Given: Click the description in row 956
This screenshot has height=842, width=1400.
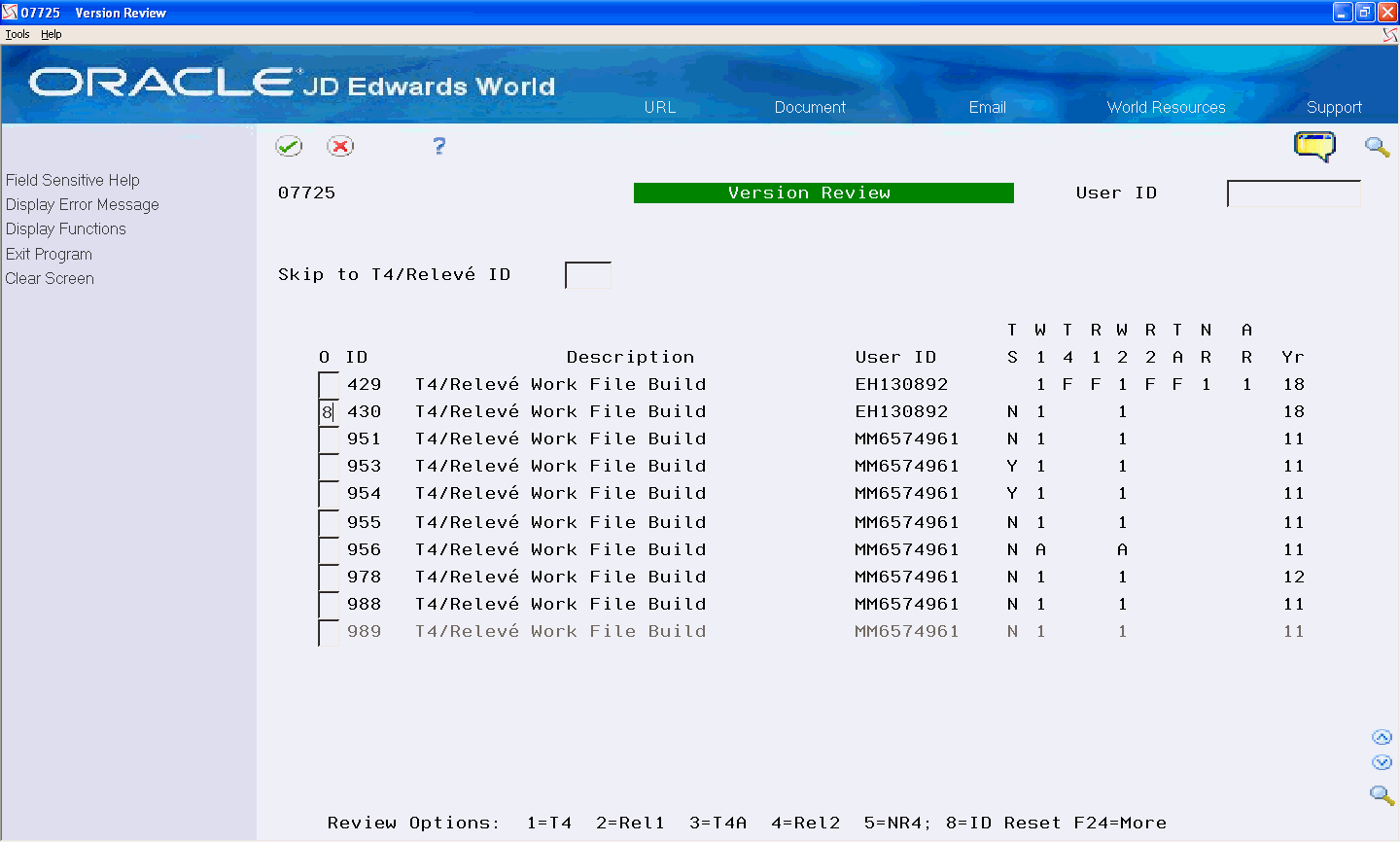Looking at the screenshot, I should click(561, 549).
